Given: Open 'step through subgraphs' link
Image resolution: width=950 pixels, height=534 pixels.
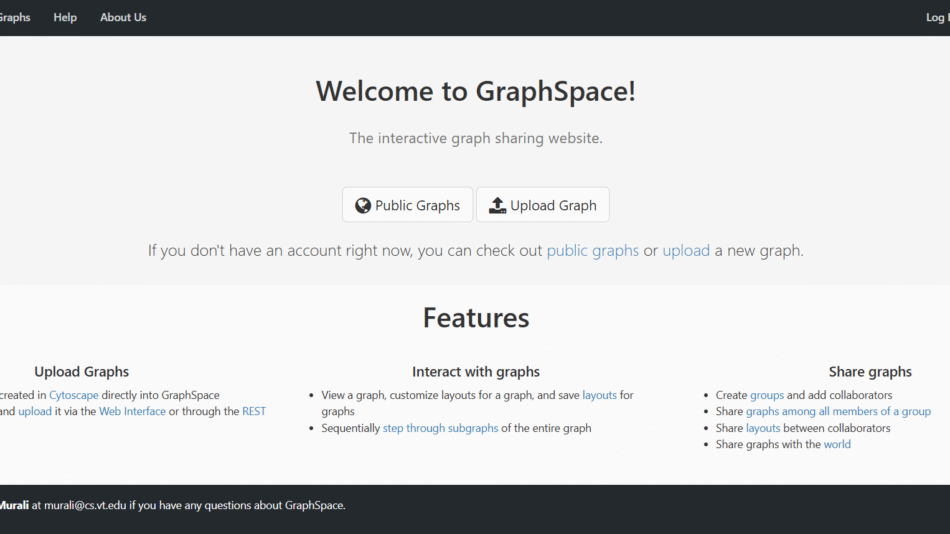Looking at the screenshot, I should (x=440, y=428).
